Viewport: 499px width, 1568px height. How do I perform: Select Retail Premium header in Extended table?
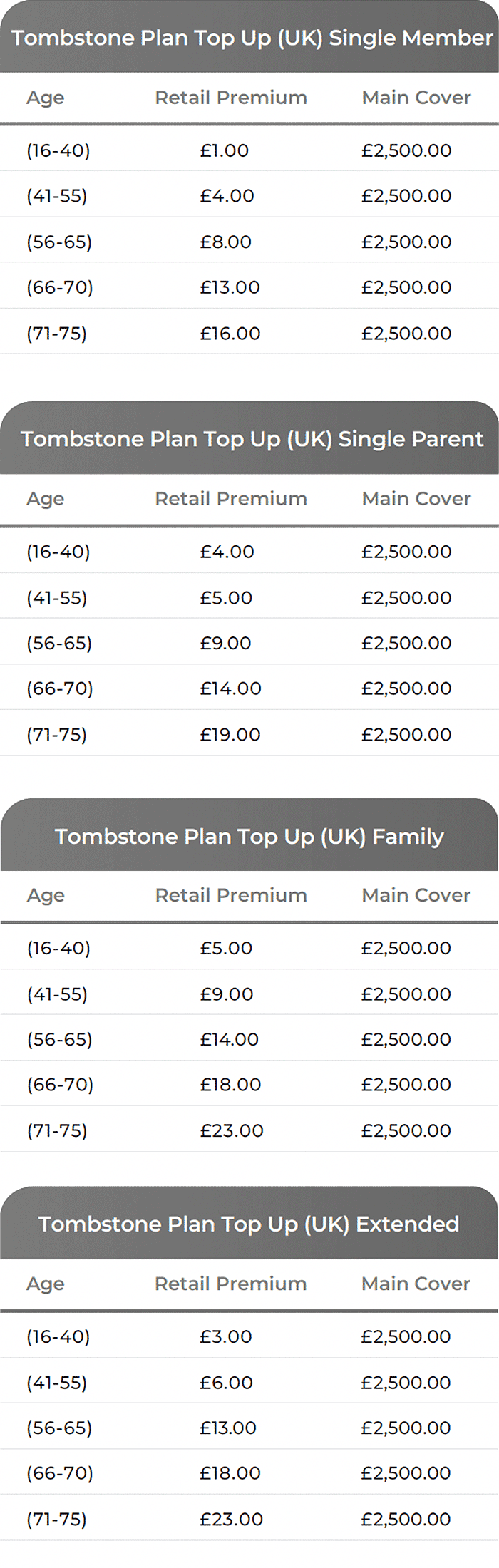tap(231, 1284)
